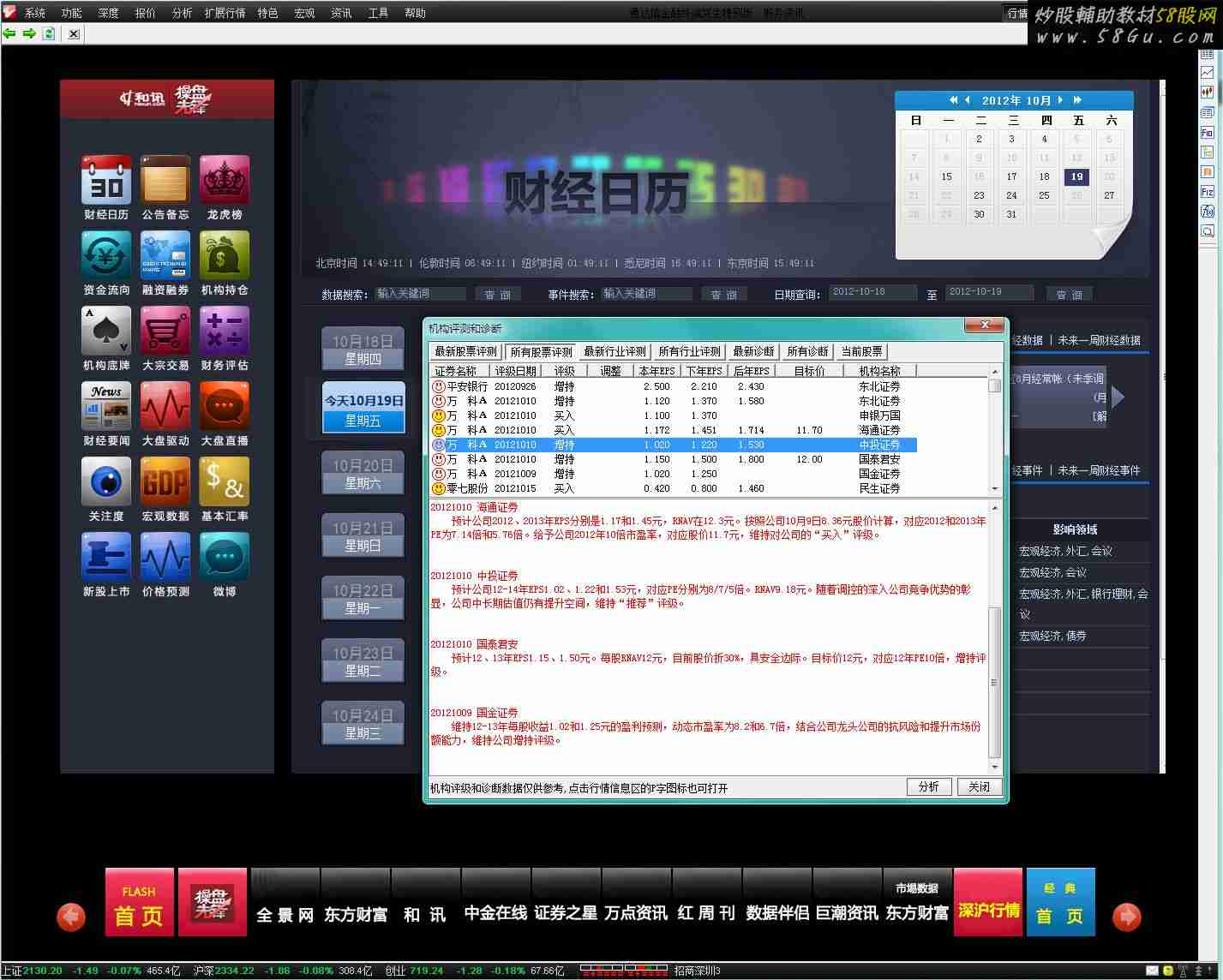
Task: Switch to 所有诊断 tab
Action: (x=807, y=351)
